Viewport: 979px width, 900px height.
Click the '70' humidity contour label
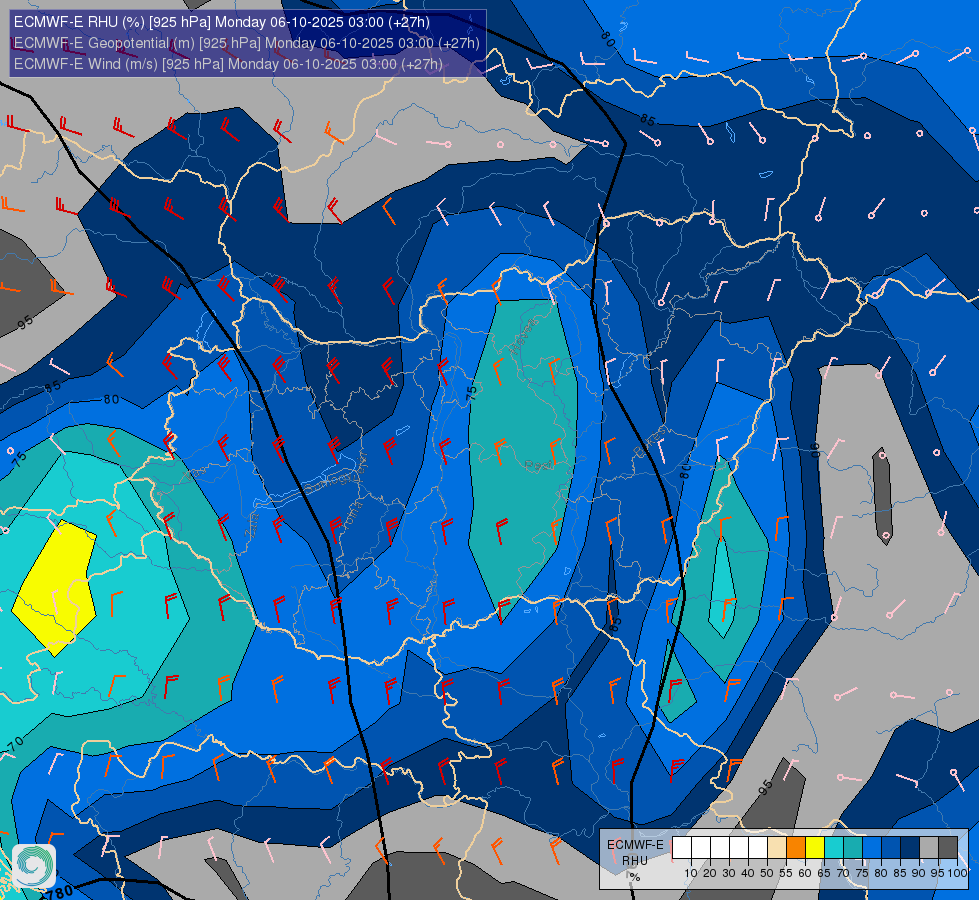pos(16,744)
